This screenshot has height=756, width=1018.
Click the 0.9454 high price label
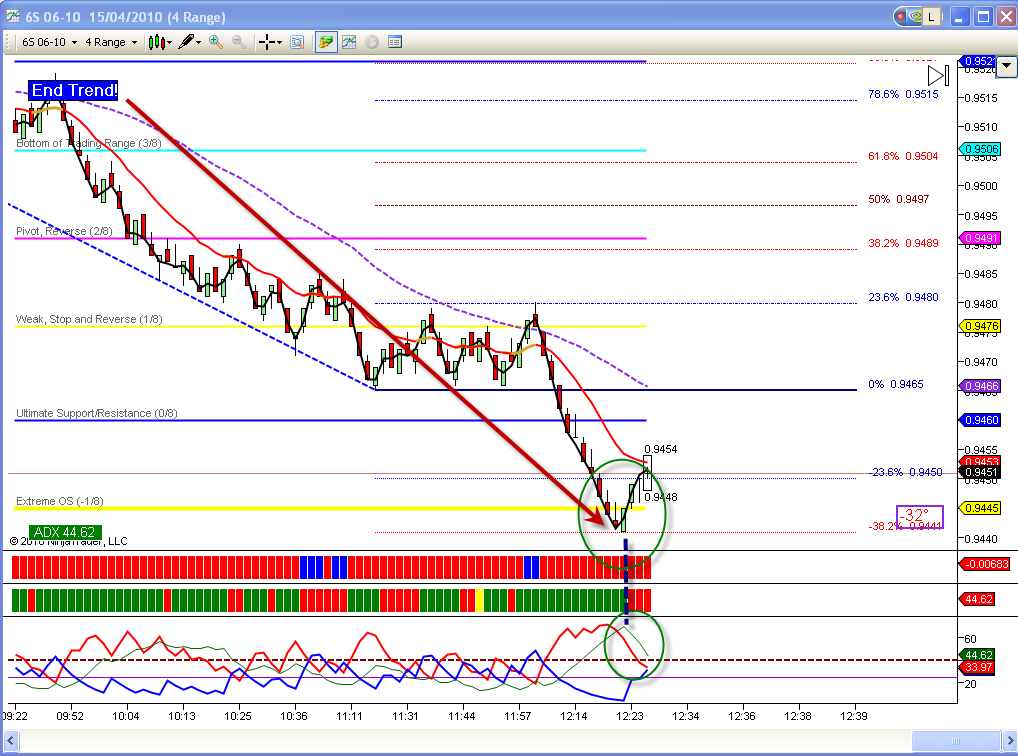pos(660,449)
